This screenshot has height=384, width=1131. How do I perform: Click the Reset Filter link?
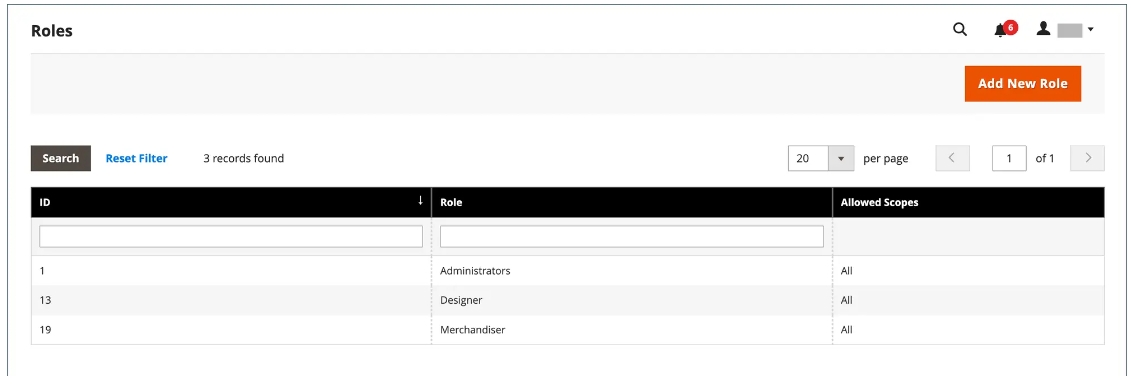pyautogui.click(x=136, y=158)
